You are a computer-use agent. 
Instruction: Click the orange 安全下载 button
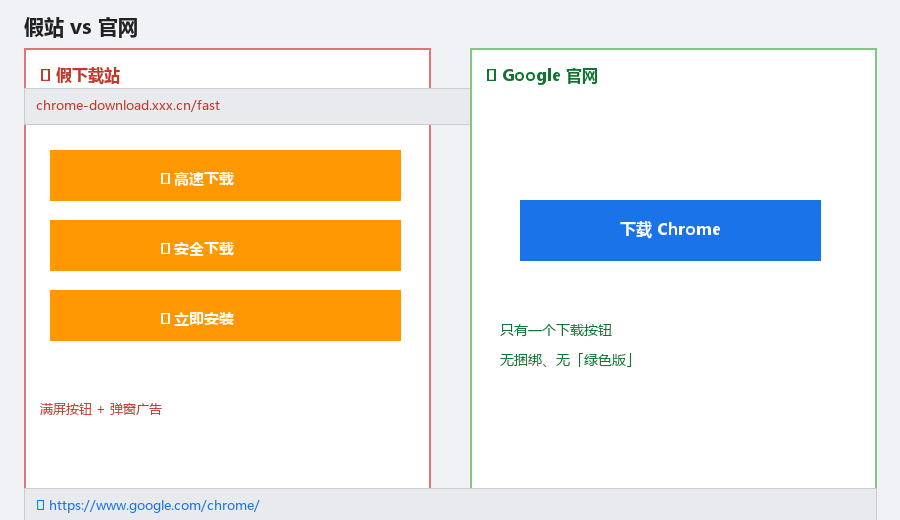click(225, 246)
